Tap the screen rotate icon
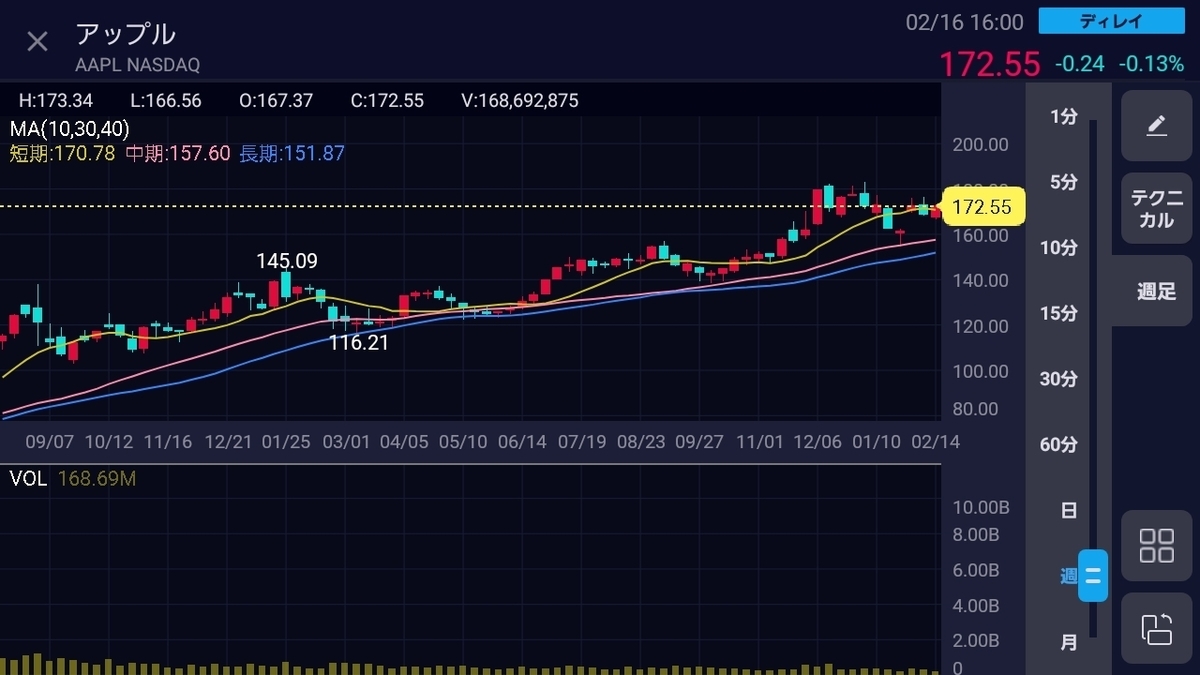This screenshot has height=675, width=1200. (x=1156, y=630)
